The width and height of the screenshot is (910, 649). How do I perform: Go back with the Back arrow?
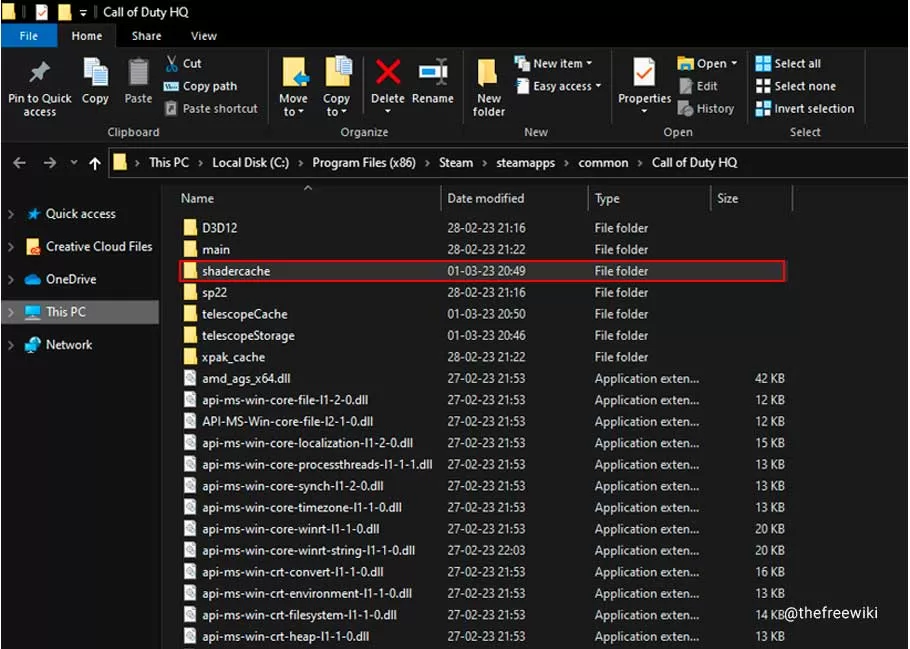point(19,163)
